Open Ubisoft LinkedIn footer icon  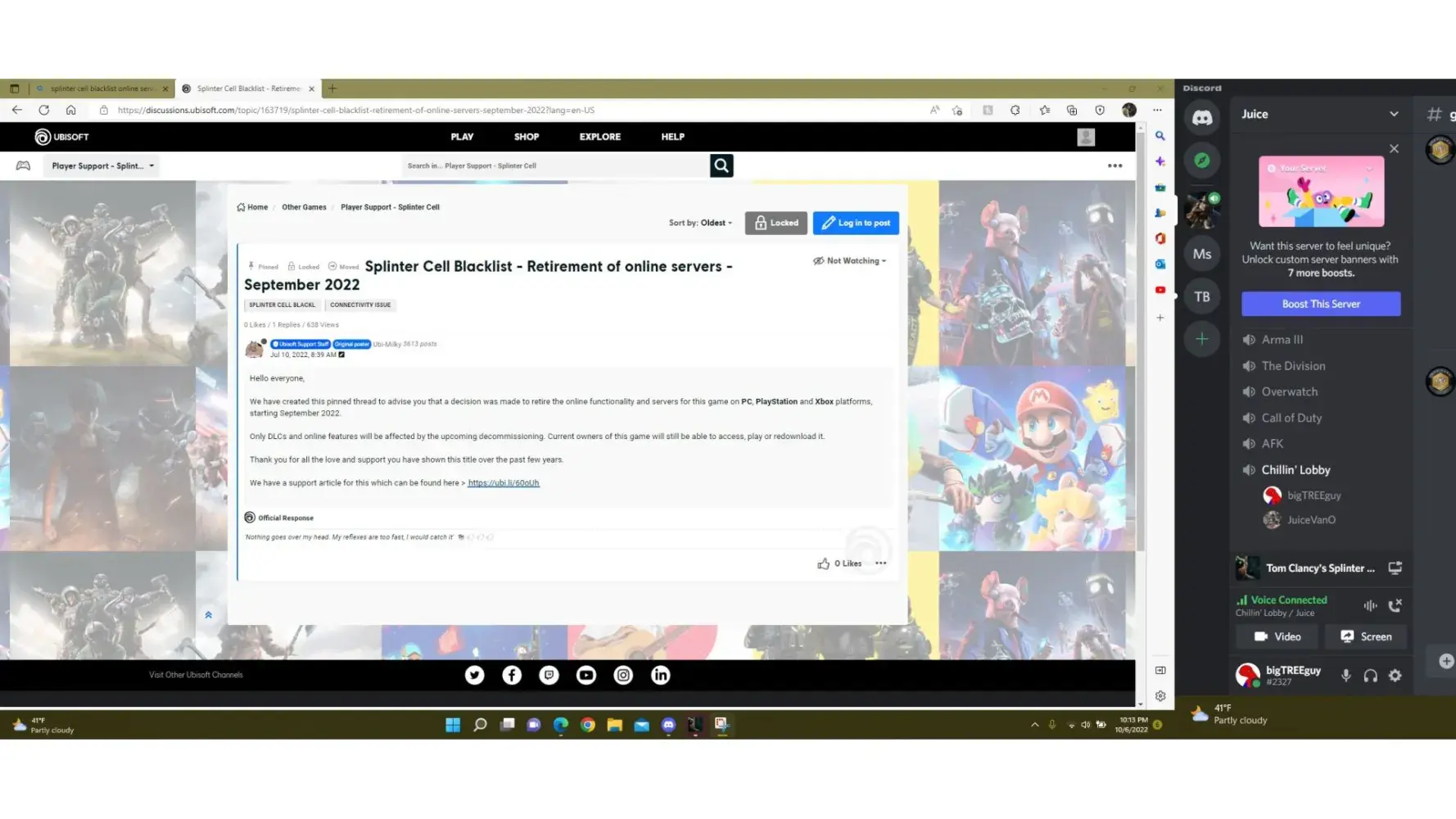660,675
